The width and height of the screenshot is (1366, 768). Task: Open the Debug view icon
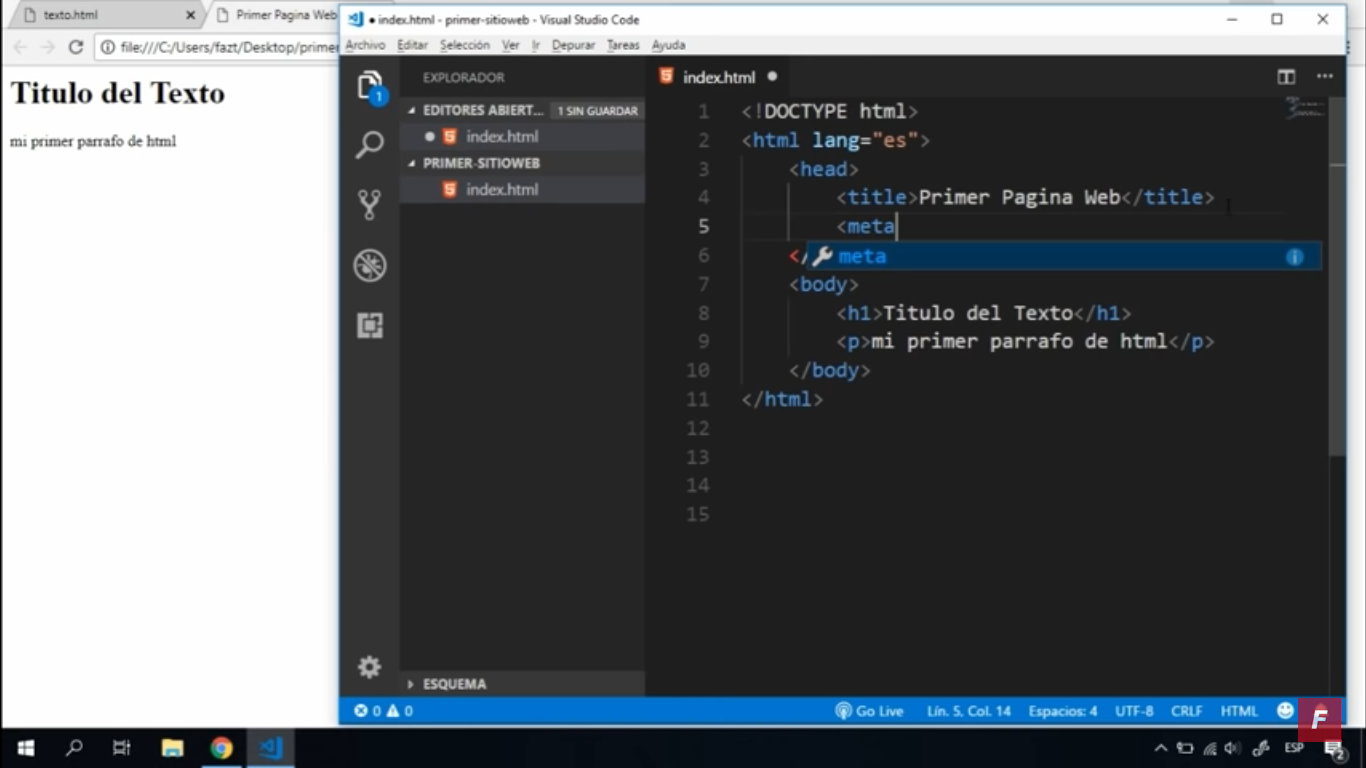point(370,265)
